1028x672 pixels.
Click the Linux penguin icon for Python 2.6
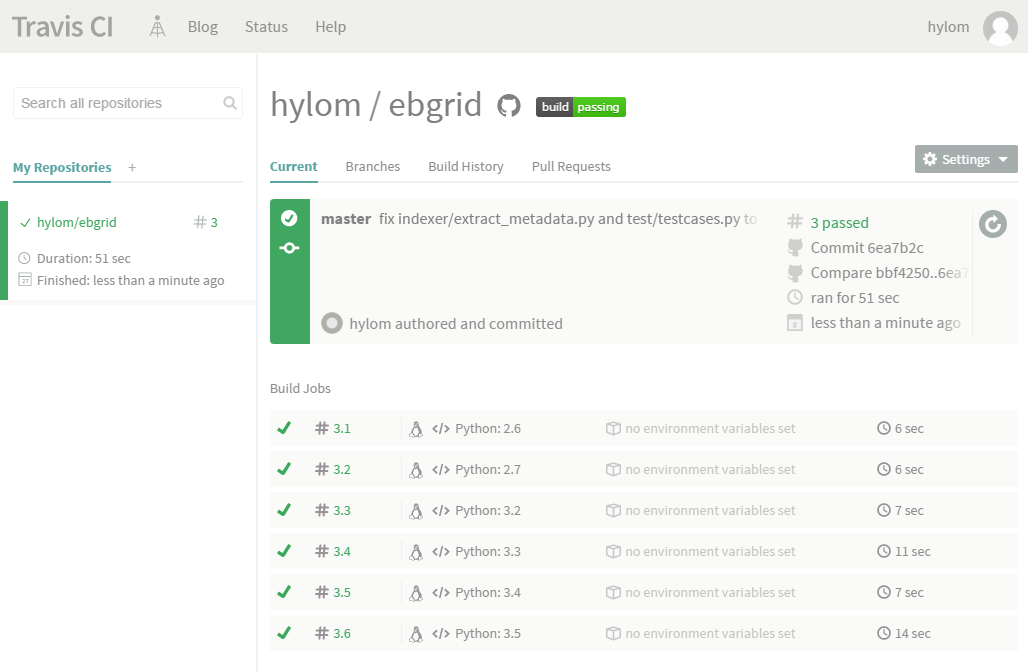(x=416, y=429)
